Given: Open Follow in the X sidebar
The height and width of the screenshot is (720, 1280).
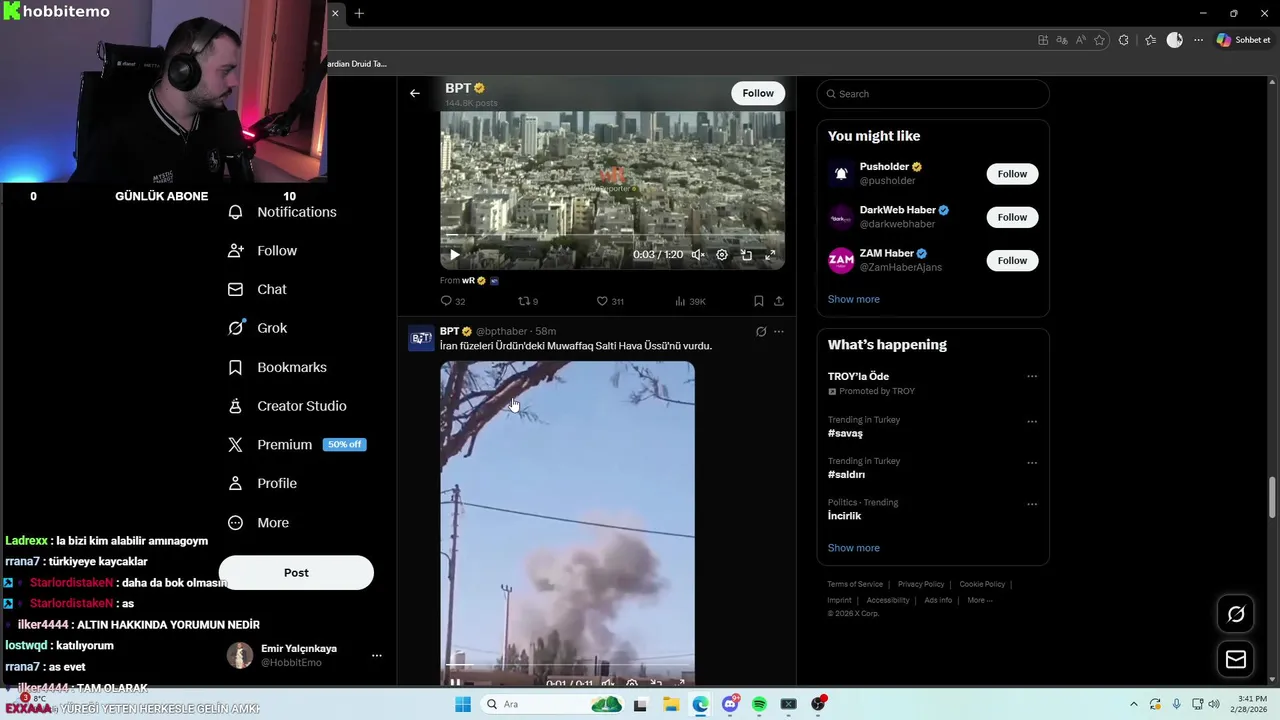Looking at the screenshot, I should click(263, 251).
